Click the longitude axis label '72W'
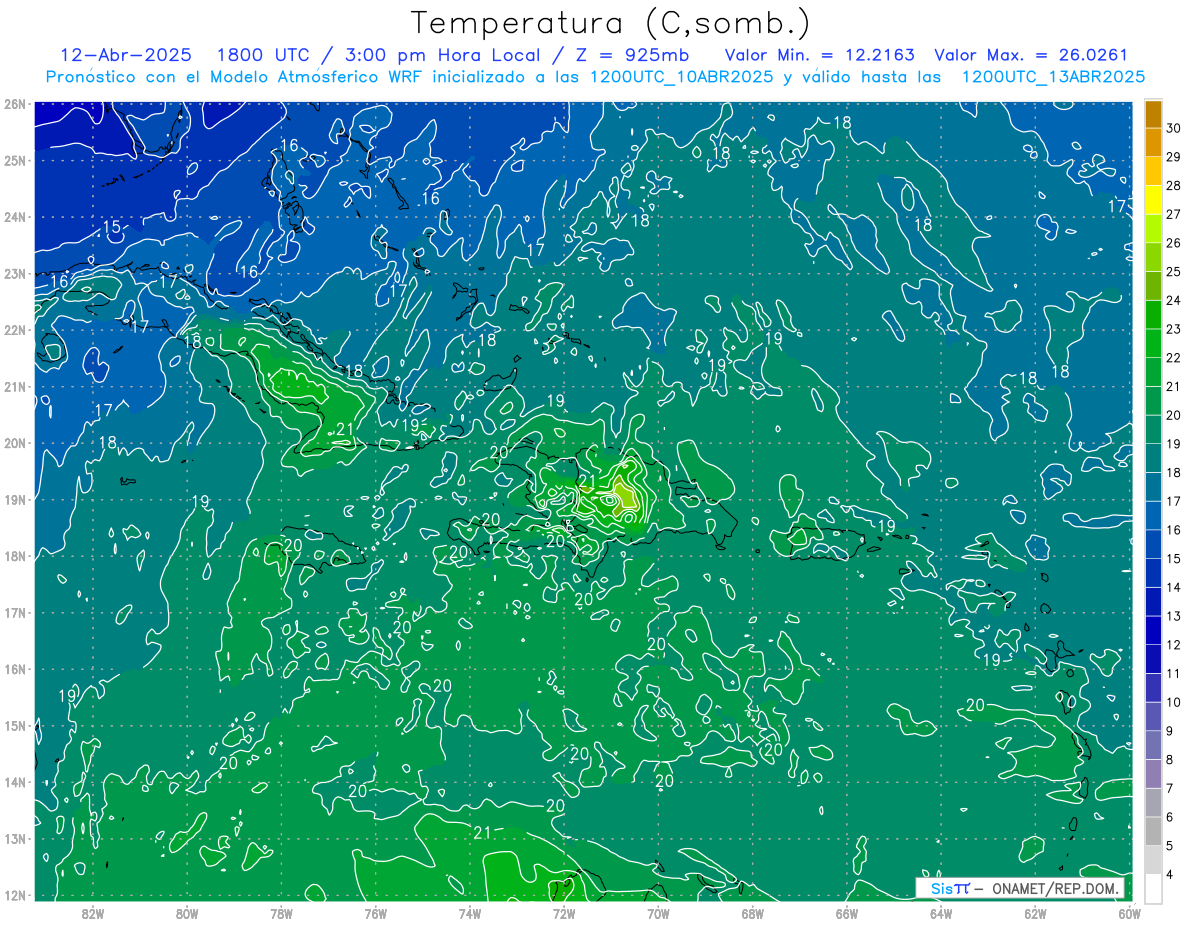Image resolution: width=1200 pixels, height=927 pixels. click(x=564, y=912)
